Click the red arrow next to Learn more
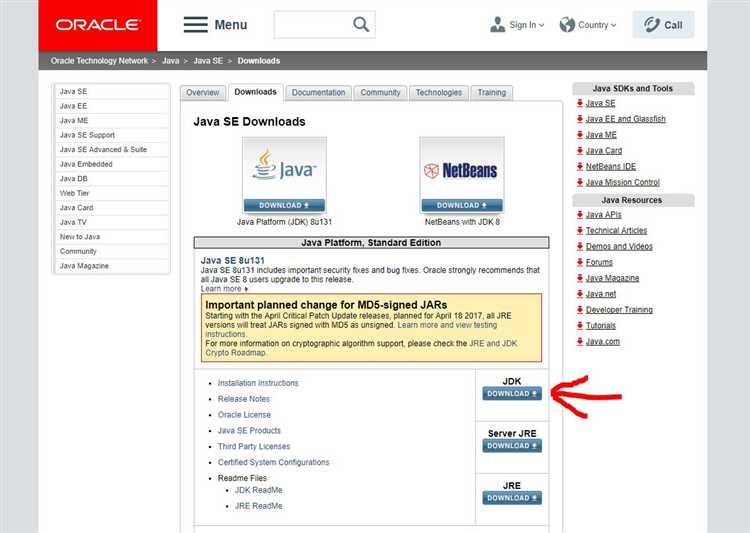The image size is (750, 533). pyautogui.click(x=246, y=289)
